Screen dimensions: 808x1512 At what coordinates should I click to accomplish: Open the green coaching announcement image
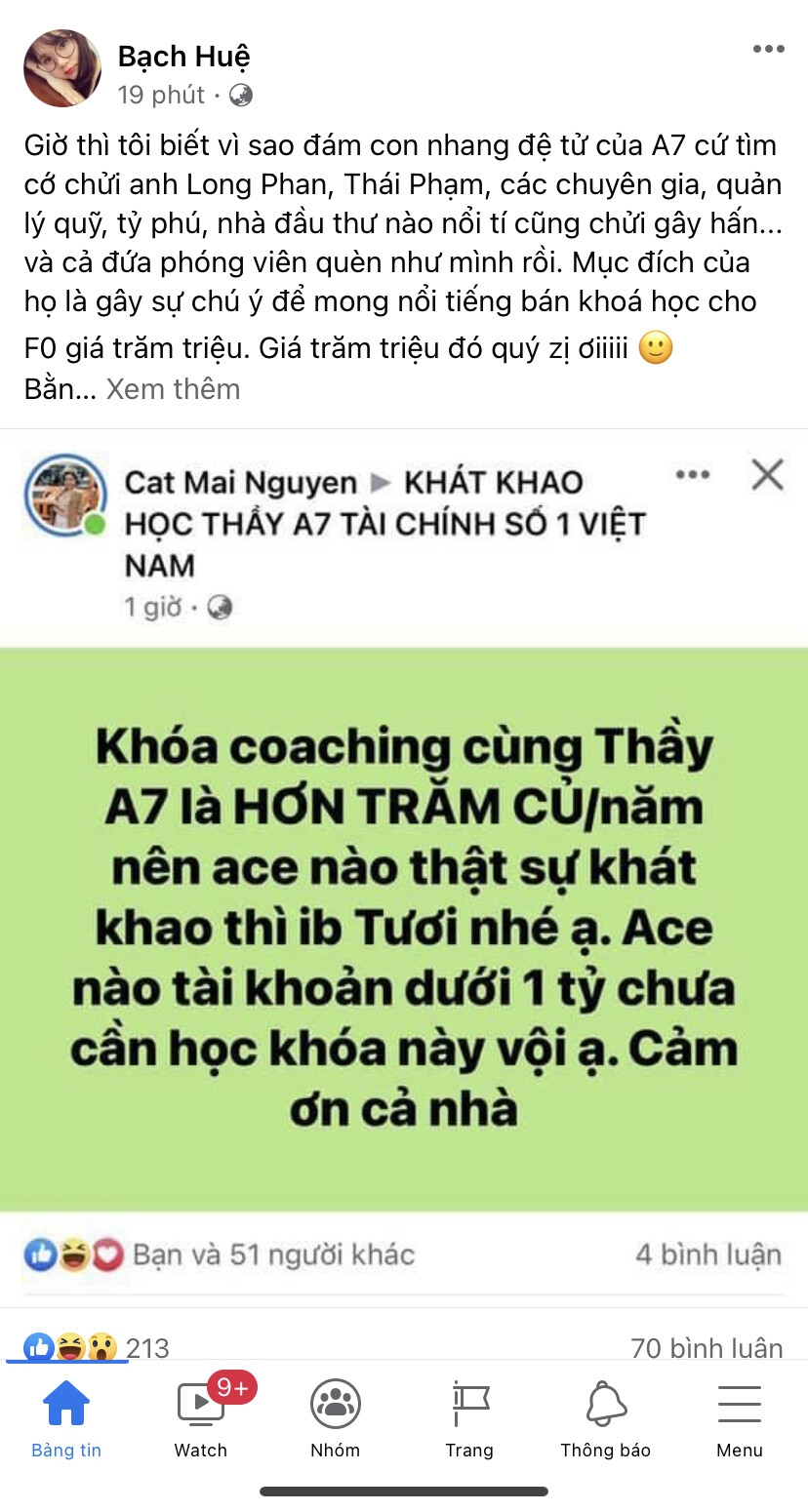[404, 929]
